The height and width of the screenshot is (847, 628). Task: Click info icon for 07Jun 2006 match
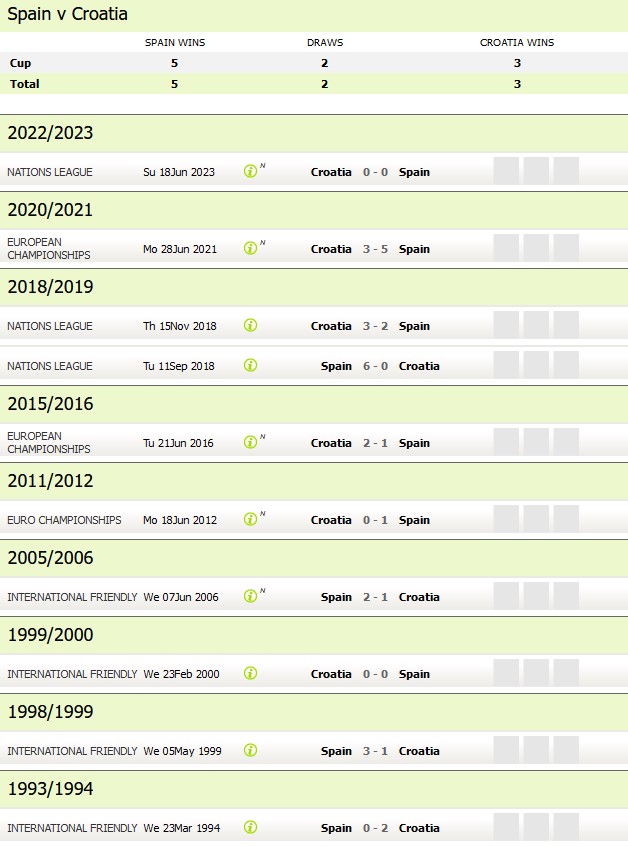250,597
